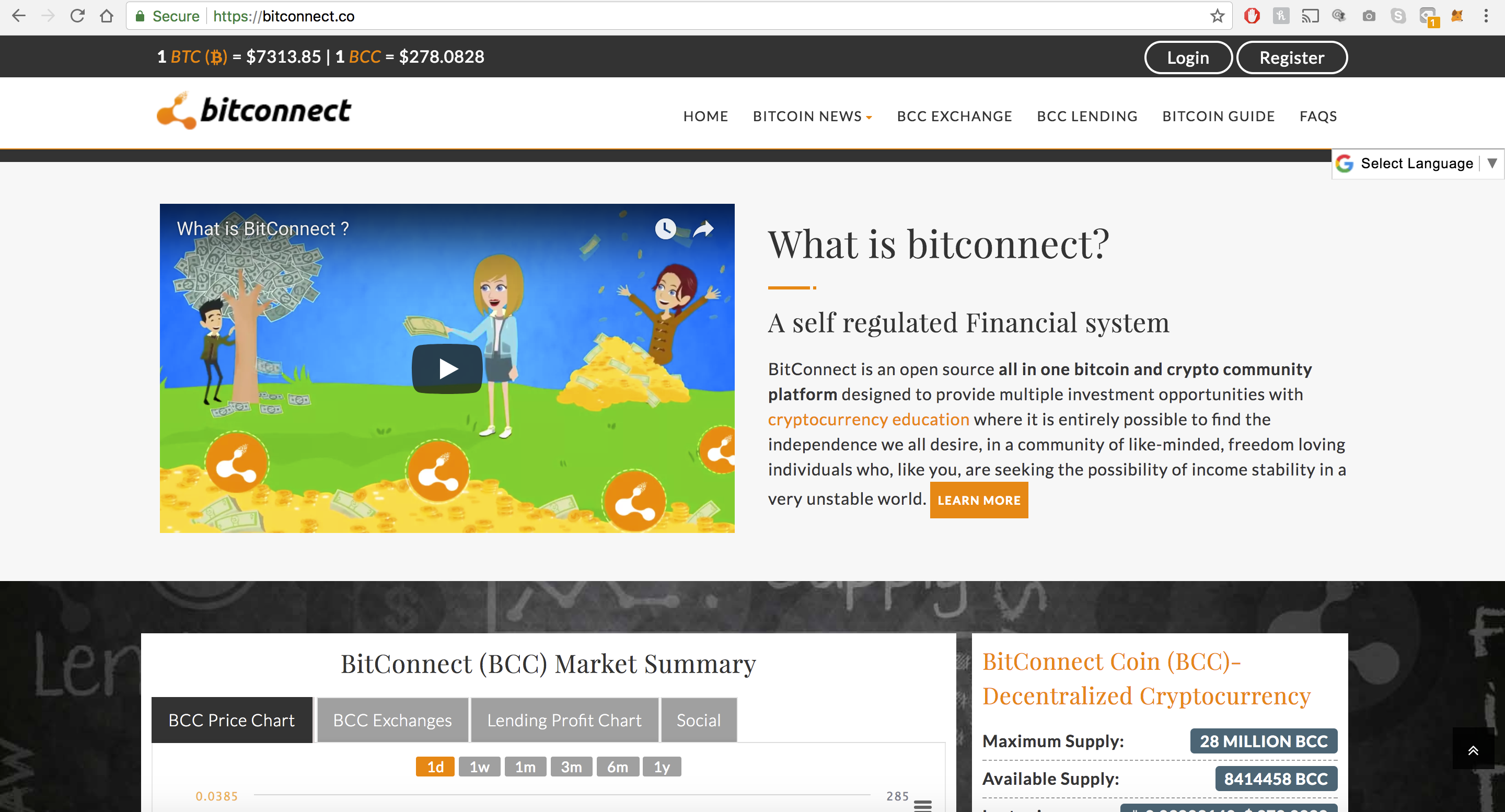Open the Social tab
This screenshot has height=812, width=1505.
click(x=698, y=720)
